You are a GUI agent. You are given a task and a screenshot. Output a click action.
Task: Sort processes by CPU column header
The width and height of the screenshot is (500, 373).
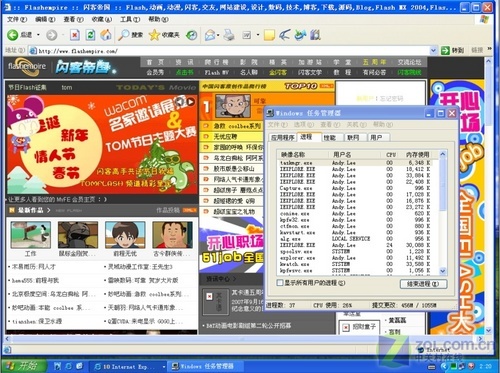pyautogui.click(x=390, y=154)
